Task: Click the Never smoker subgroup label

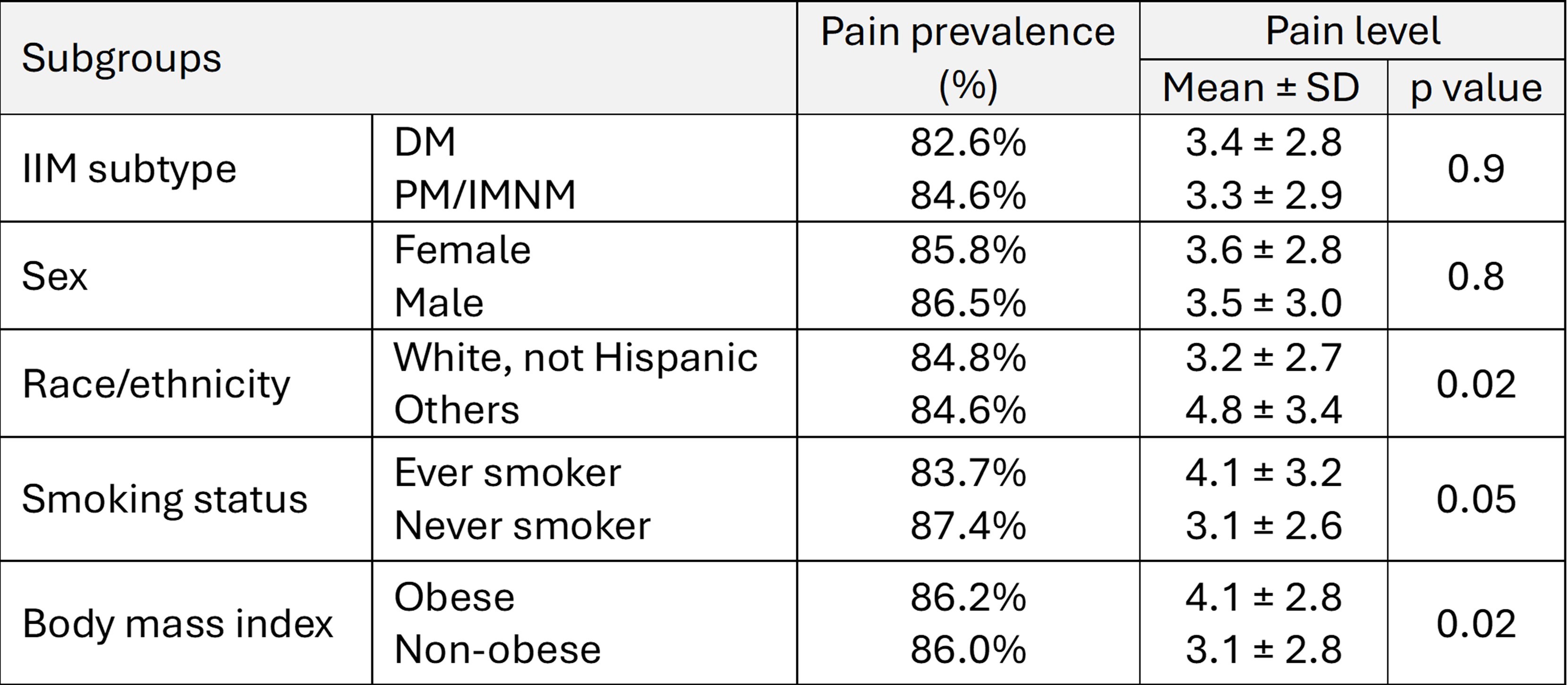Action: click(x=522, y=525)
